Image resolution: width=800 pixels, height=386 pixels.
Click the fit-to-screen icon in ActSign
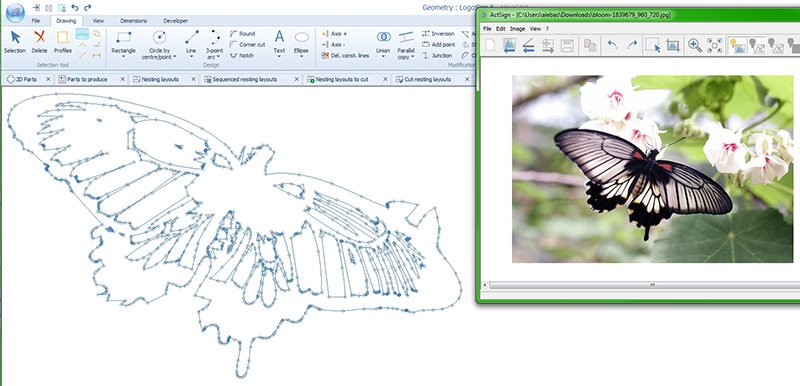point(715,45)
